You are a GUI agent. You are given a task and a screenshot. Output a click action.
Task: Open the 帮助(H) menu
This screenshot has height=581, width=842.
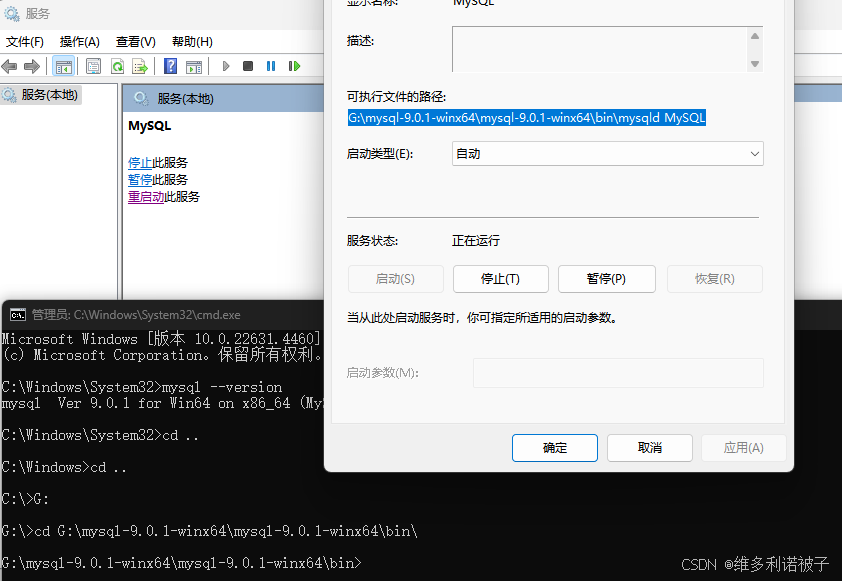[192, 42]
